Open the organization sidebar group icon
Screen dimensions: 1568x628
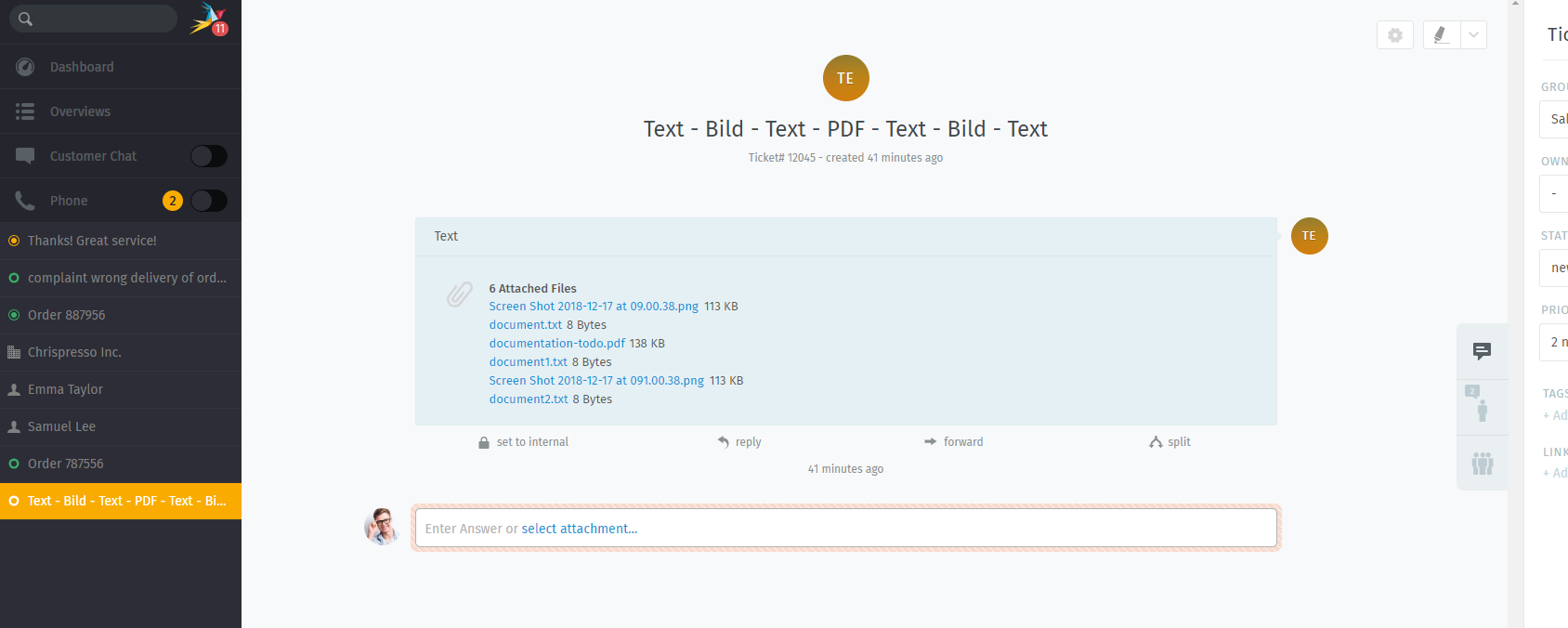tap(1483, 463)
